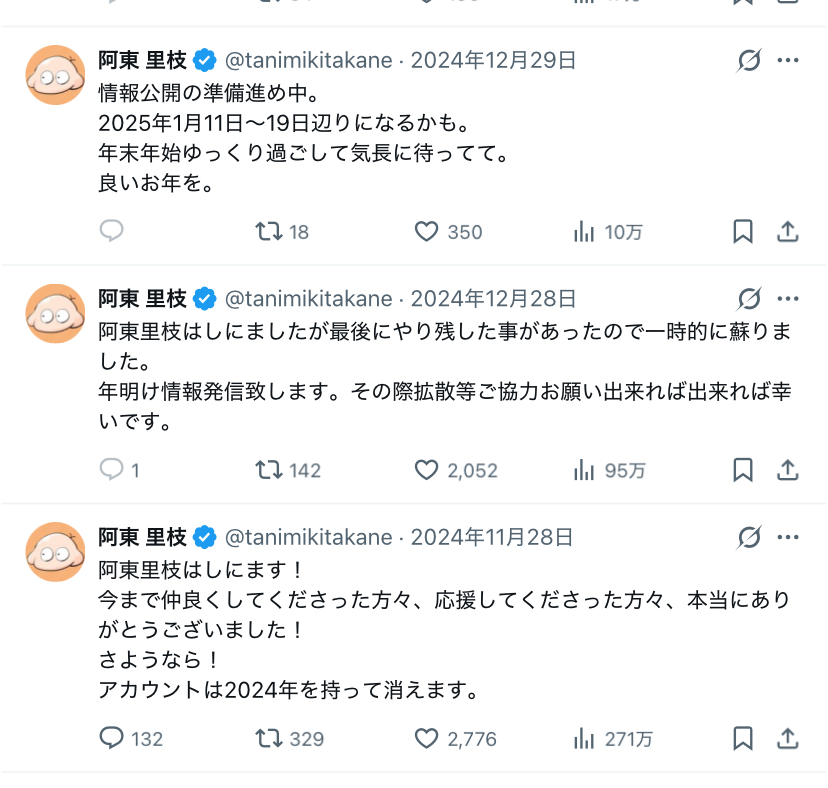Open the 2024年11月28日 date link

tap(492, 538)
